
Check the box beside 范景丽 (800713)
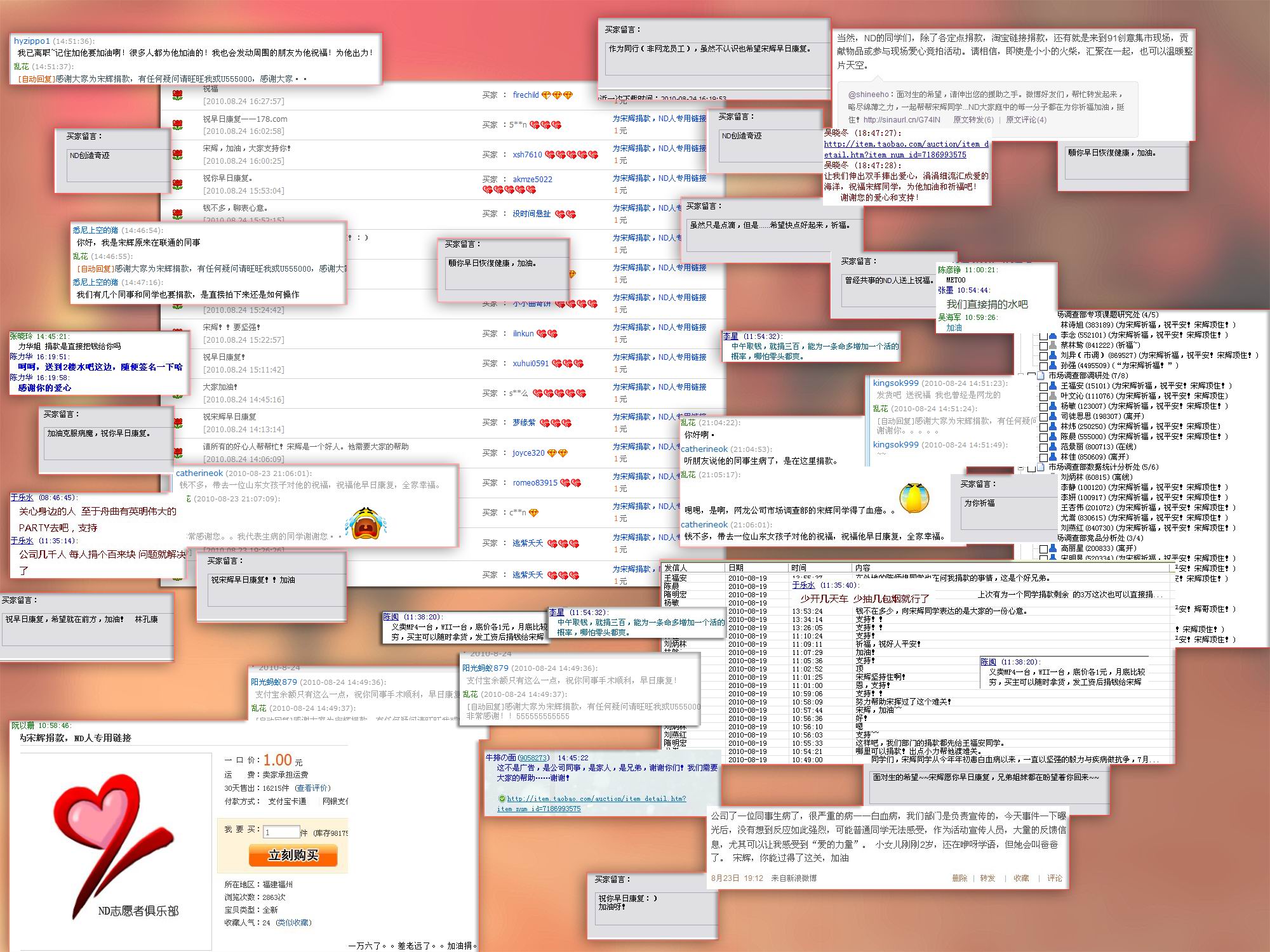coord(1043,447)
